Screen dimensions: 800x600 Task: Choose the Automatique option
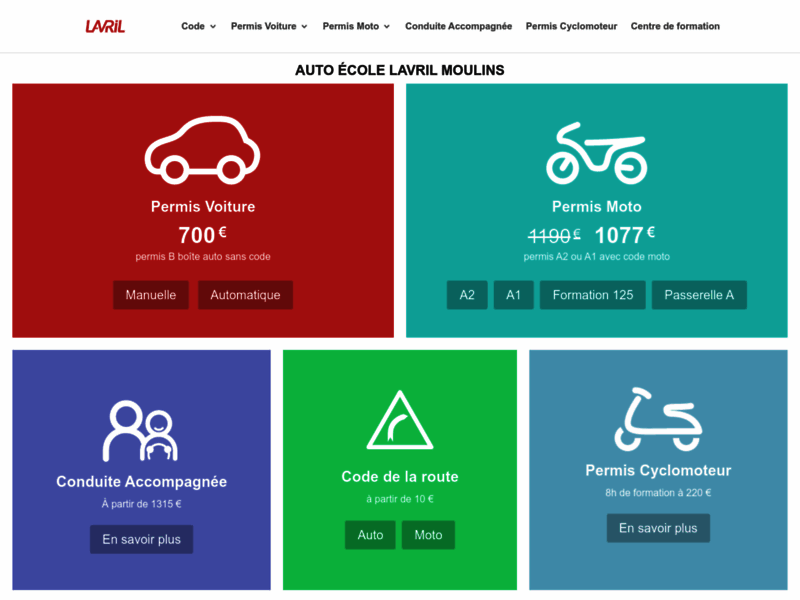[x=245, y=295]
